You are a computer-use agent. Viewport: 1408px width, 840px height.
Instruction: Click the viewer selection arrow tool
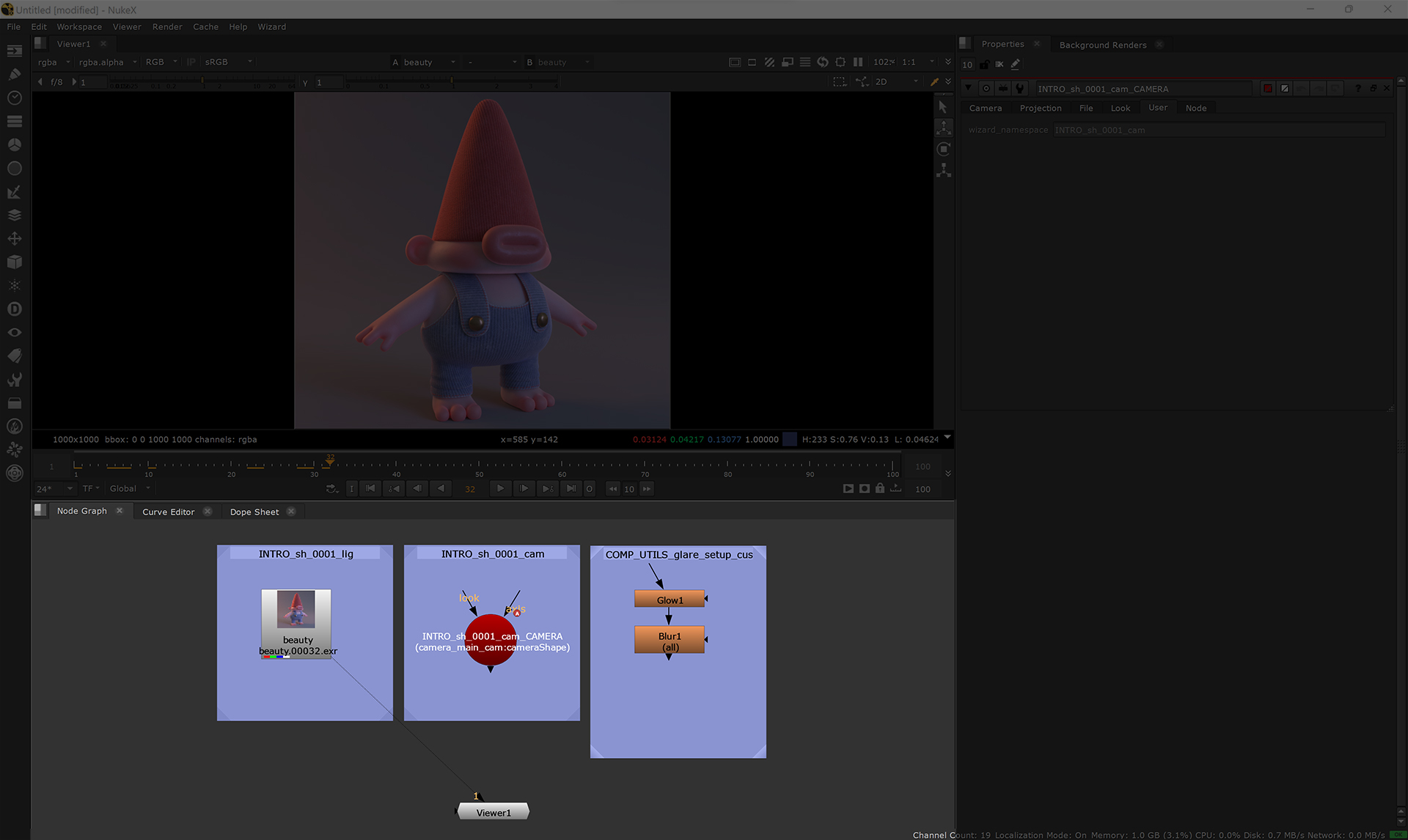point(943,107)
